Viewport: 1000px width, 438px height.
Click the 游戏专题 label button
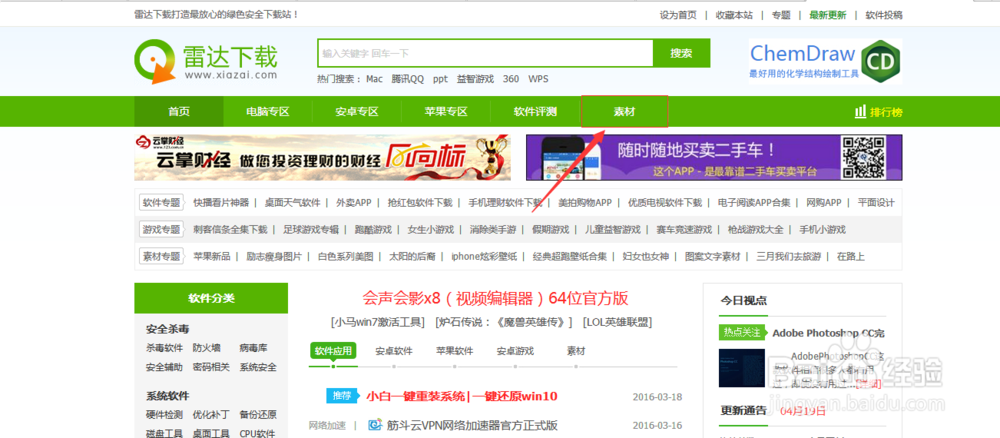click(161, 230)
